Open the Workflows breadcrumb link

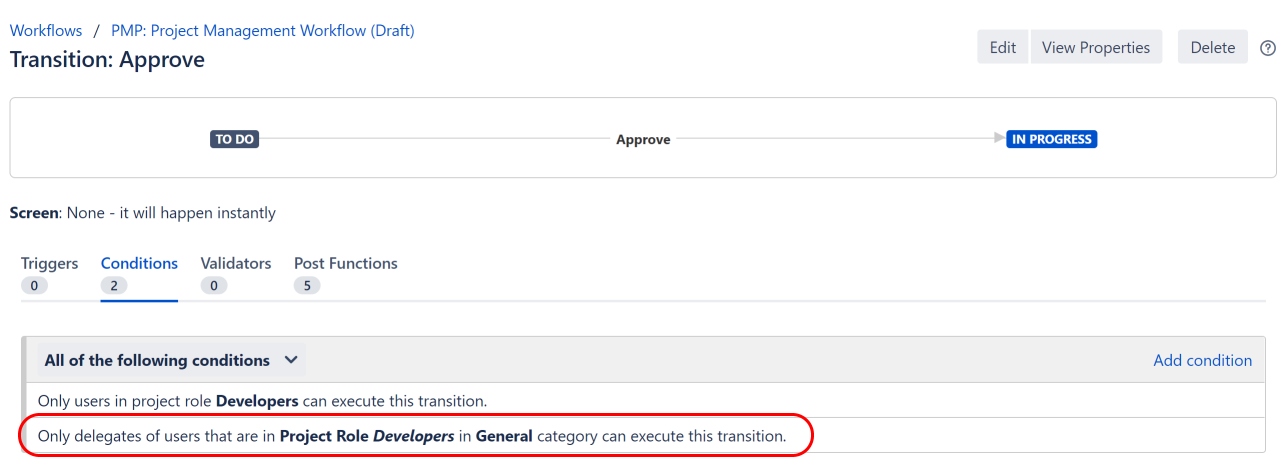coord(46,31)
